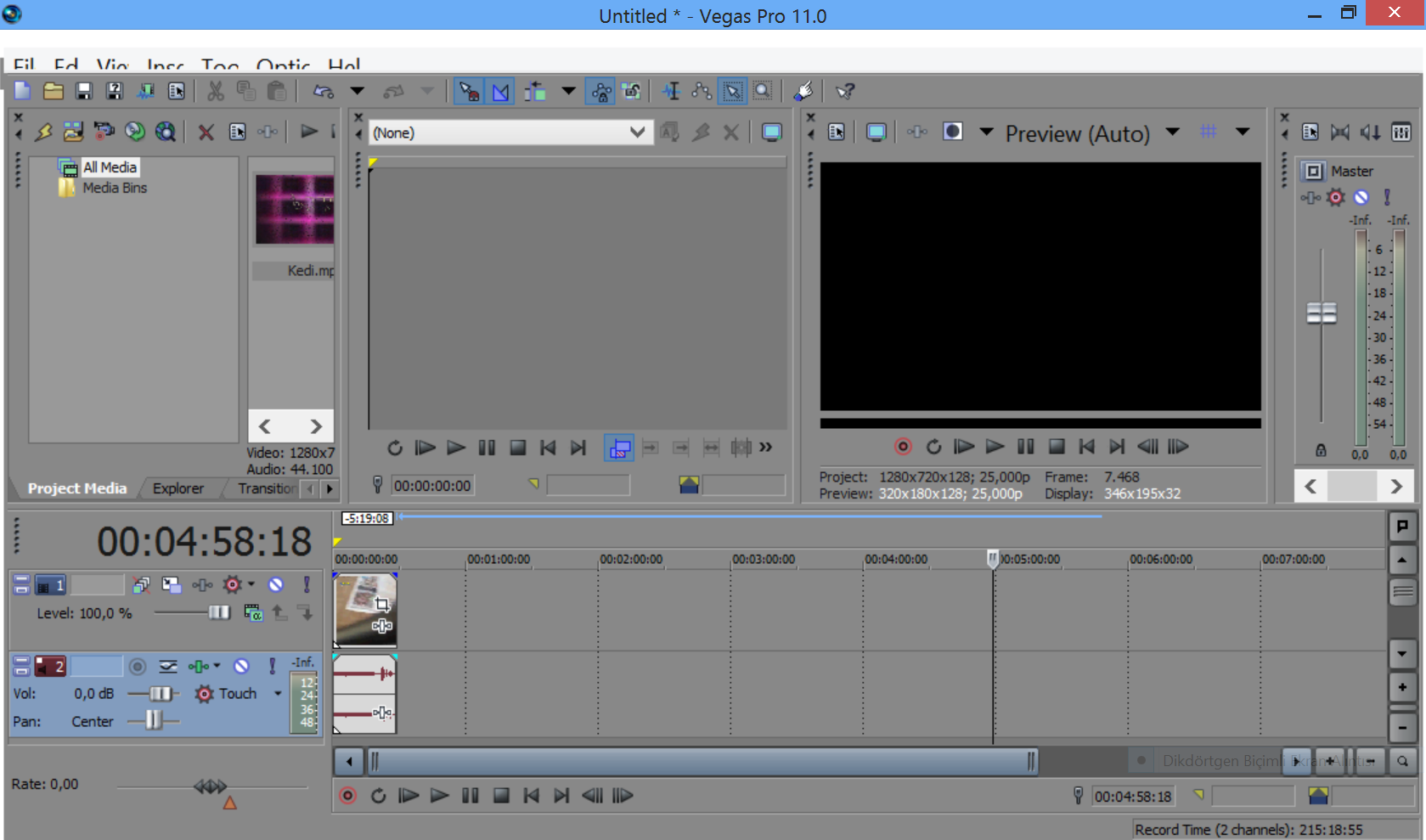This screenshot has width=1426, height=840.
Task: Switch to the Project Media tab
Action: [76, 488]
